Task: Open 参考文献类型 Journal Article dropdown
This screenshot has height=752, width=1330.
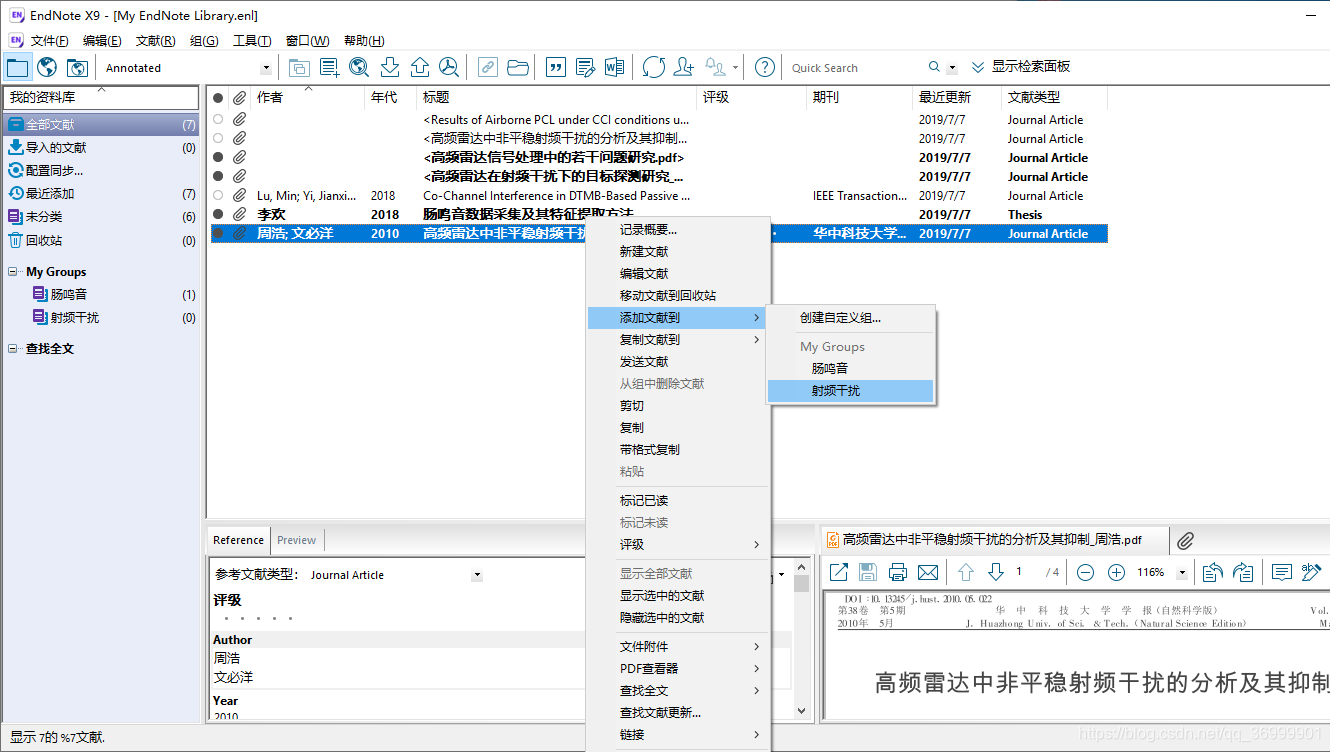Action: point(477,575)
